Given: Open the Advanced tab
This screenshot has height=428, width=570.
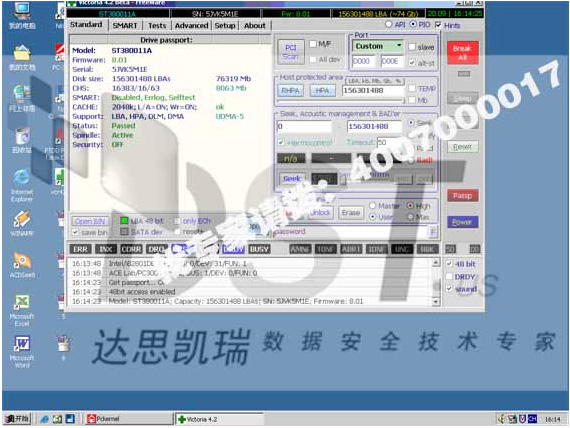Looking at the screenshot, I should click(192, 25).
